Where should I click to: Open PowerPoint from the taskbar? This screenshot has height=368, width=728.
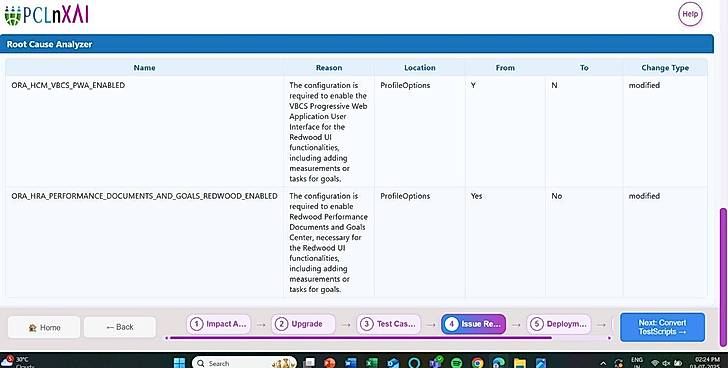point(330,362)
